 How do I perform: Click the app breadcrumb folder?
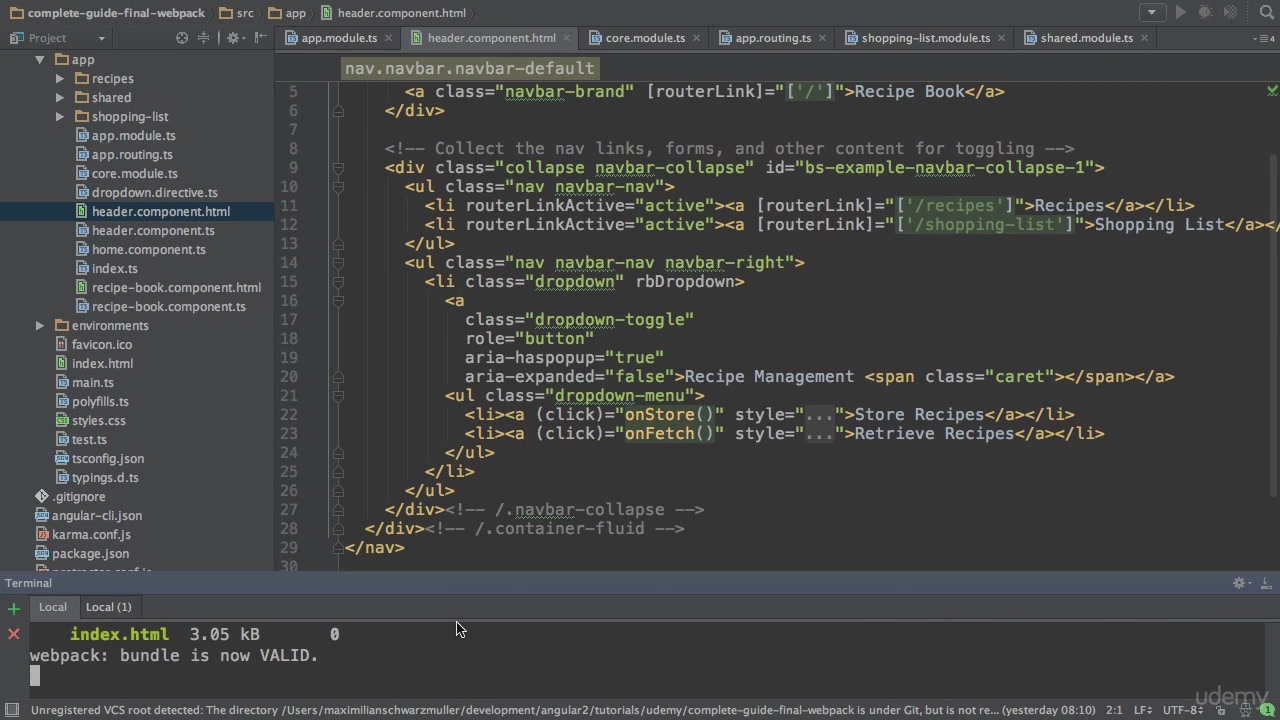287,13
